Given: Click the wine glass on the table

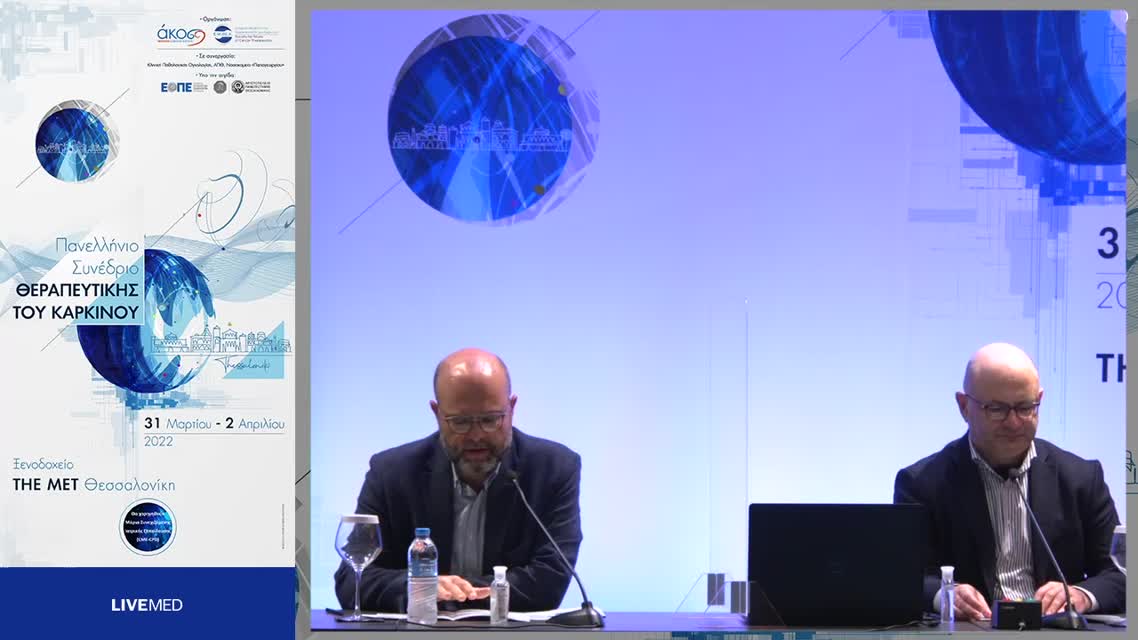Looking at the screenshot, I should point(358,567).
